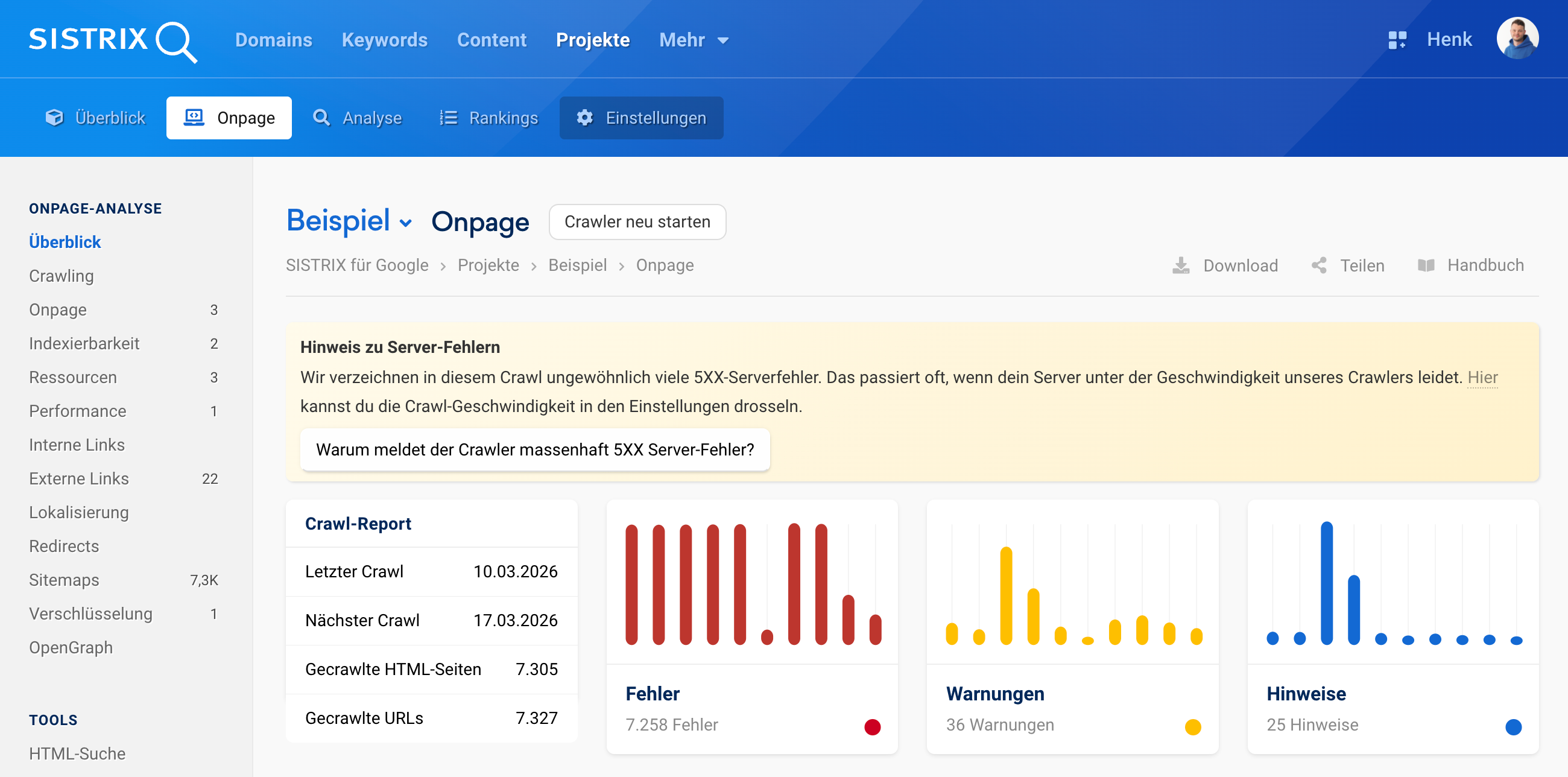Image resolution: width=1568 pixels, height=777 pixels.
Task: Download the report via the download icon
Action: tap(1181, 265)
